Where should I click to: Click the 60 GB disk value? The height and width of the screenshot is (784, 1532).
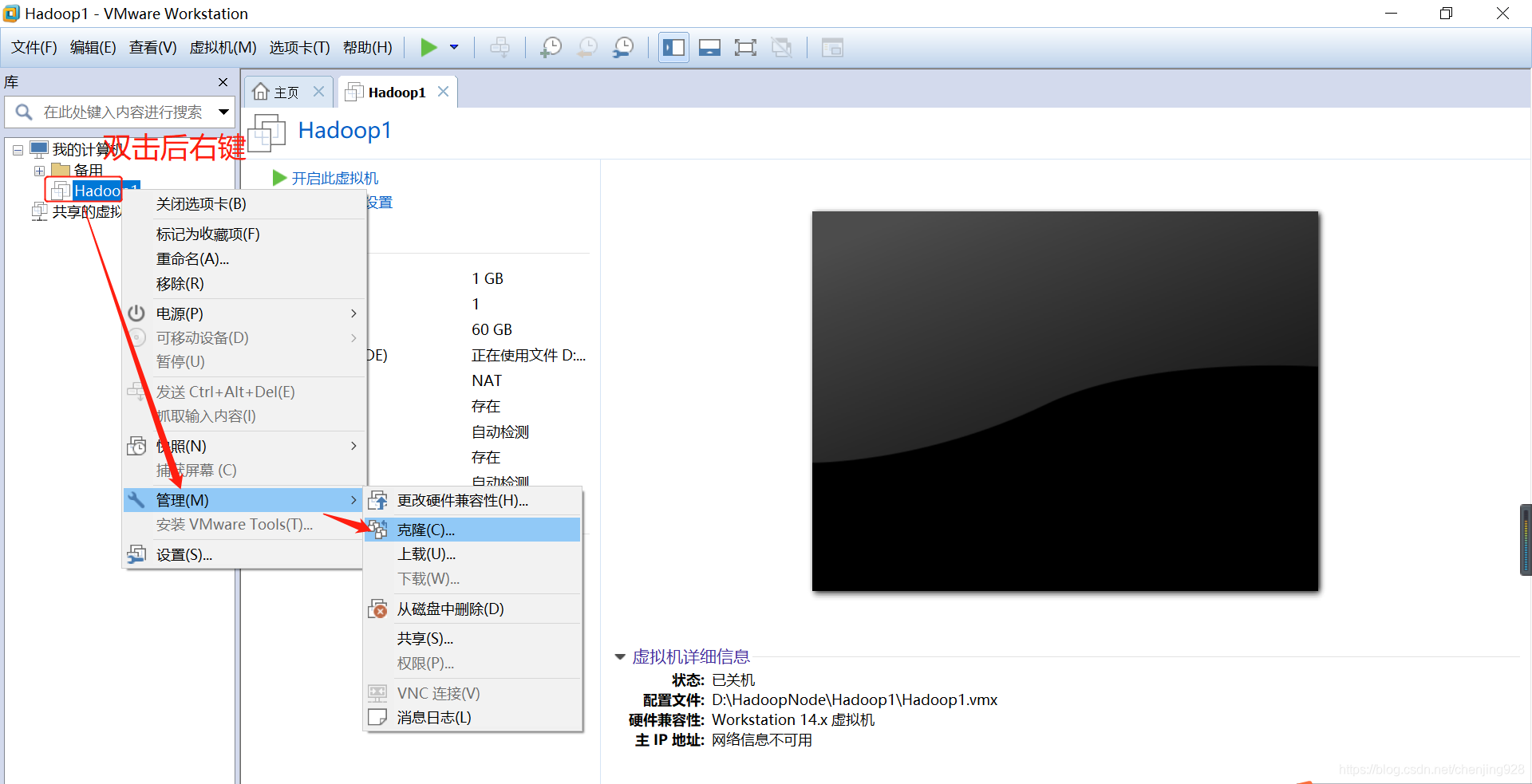pyautogui.click(x=492, y=330)
